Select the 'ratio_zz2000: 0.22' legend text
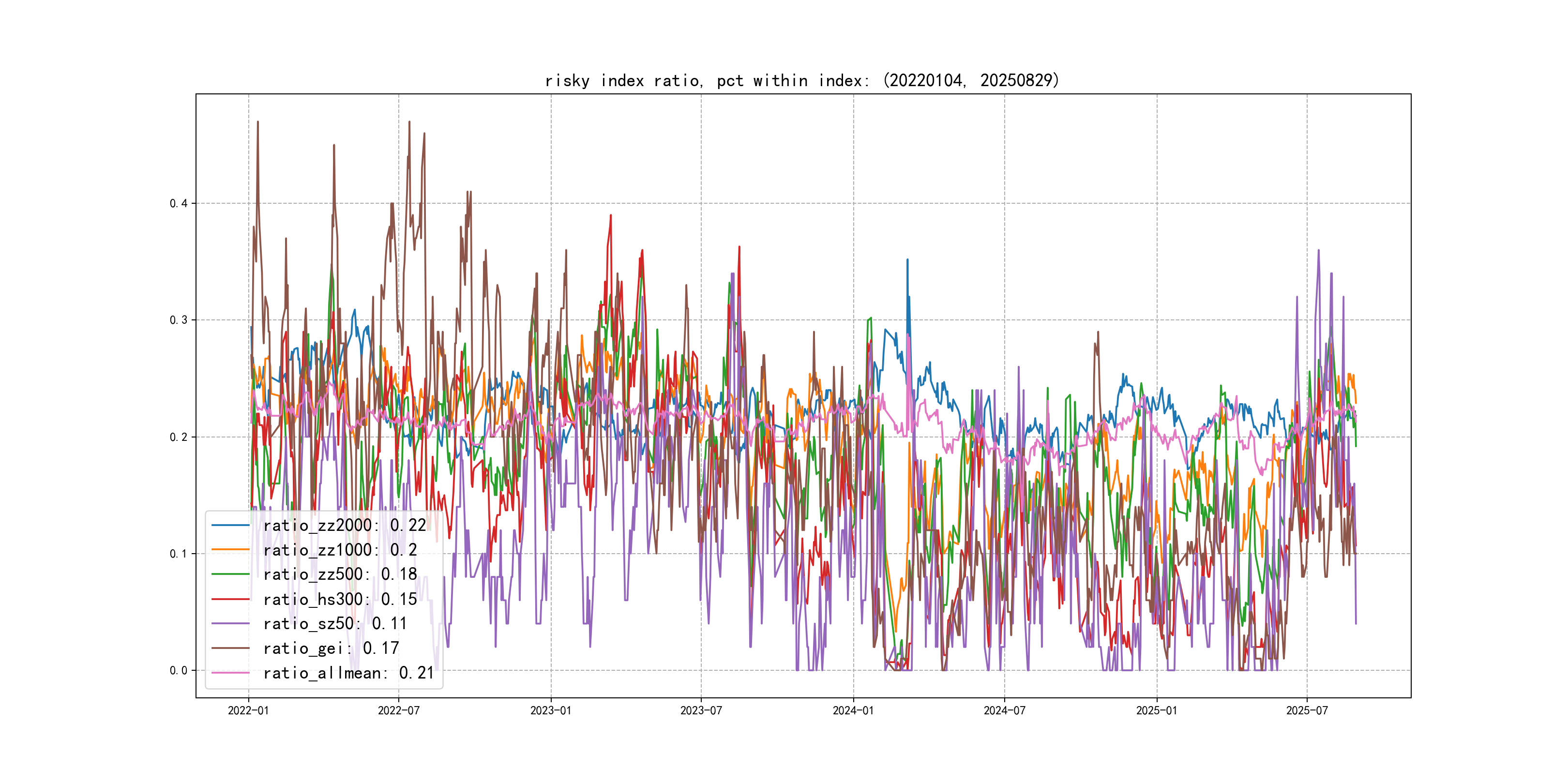Image resolution: width=1568 pixels, height=784 pixels. point(345,525)
